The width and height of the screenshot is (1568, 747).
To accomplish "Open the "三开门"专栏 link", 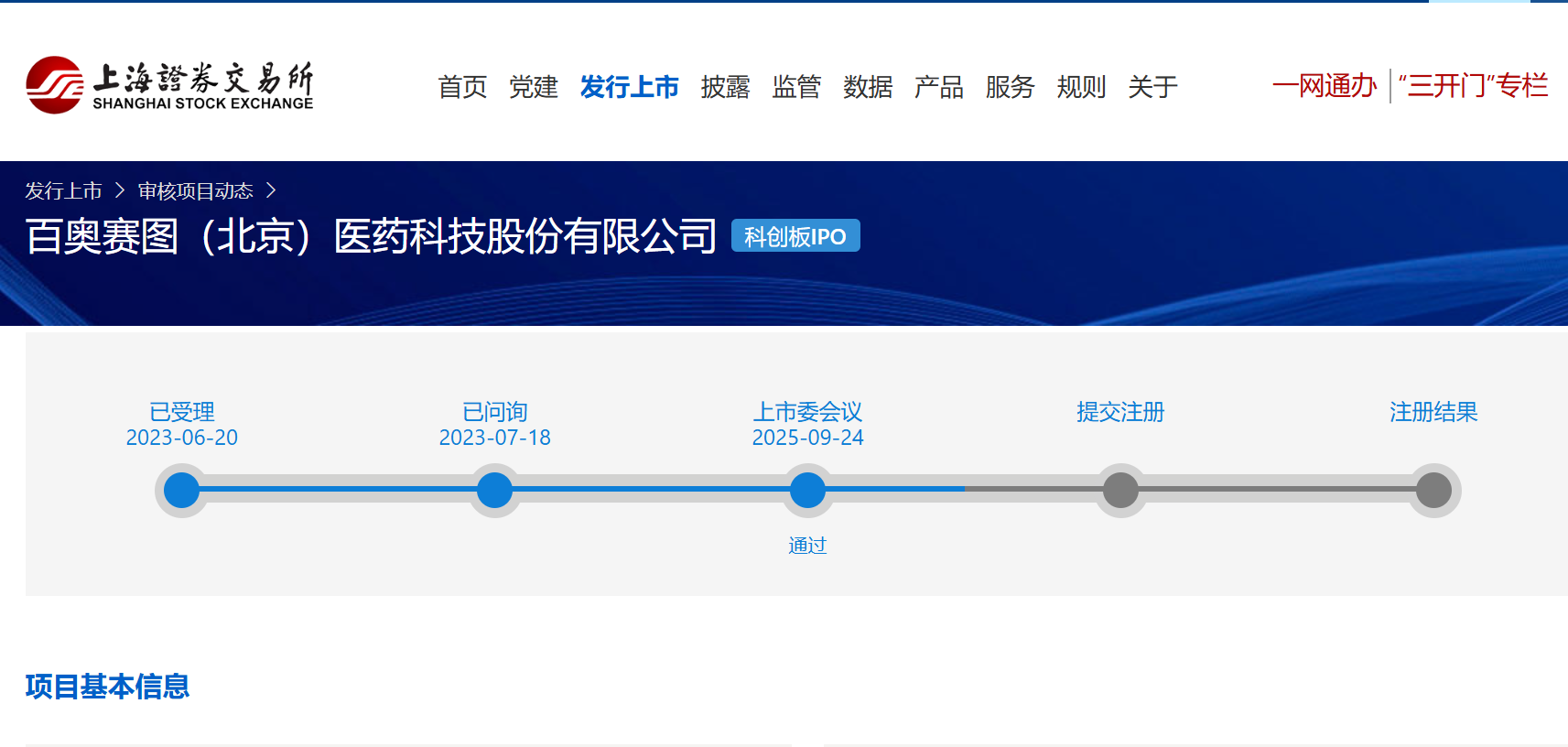I will 1473,86.
